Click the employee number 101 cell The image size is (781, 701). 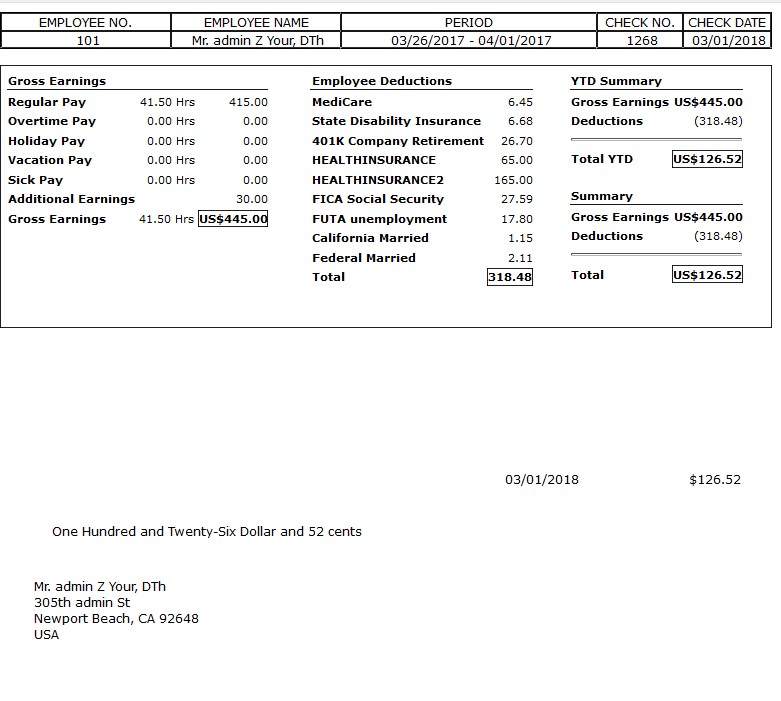(x=85, y=40)
